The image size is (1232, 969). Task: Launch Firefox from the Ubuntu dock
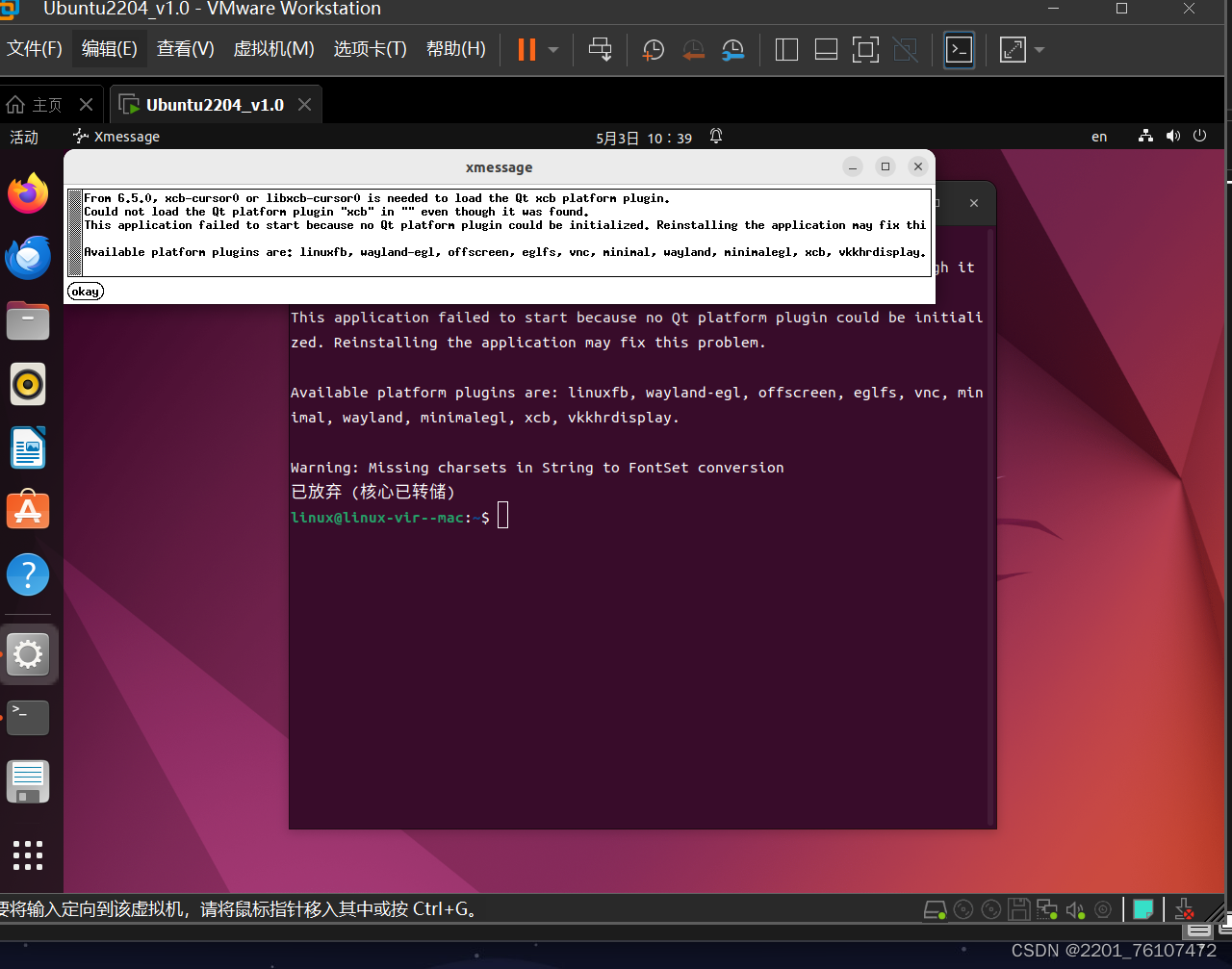(x=28, y=192)
